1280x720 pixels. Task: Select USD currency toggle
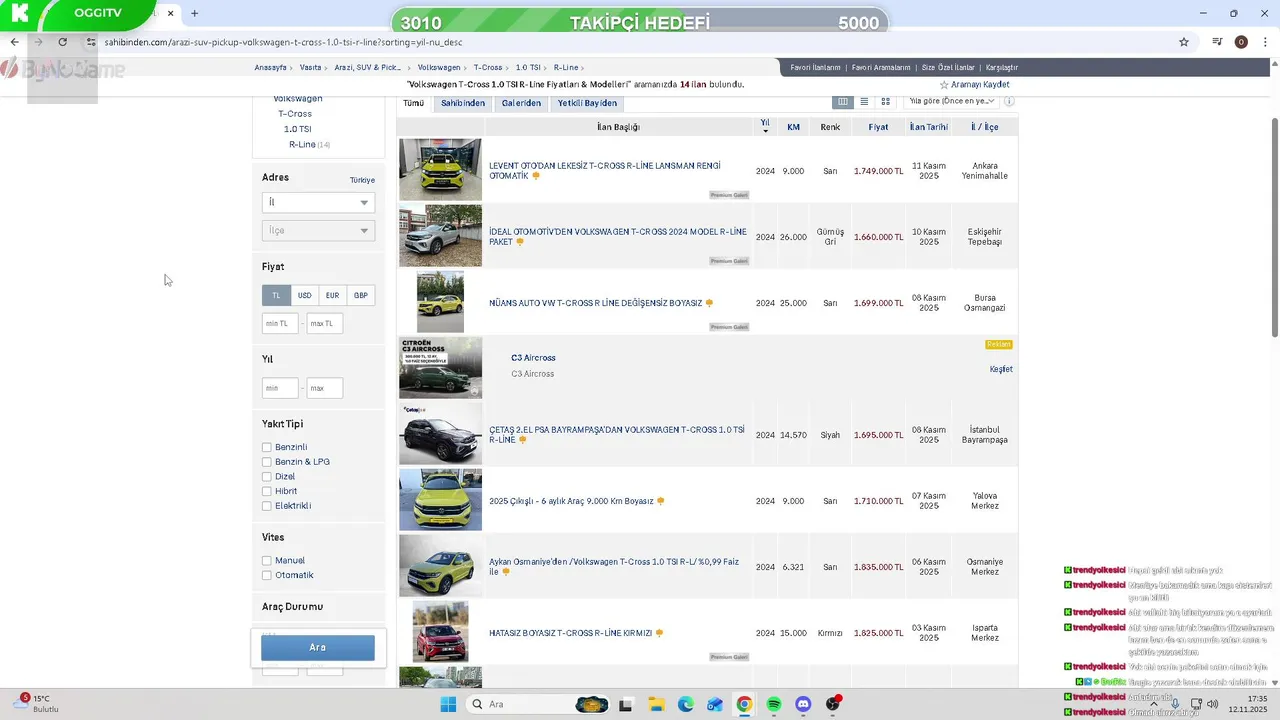(x=304, y=295)
